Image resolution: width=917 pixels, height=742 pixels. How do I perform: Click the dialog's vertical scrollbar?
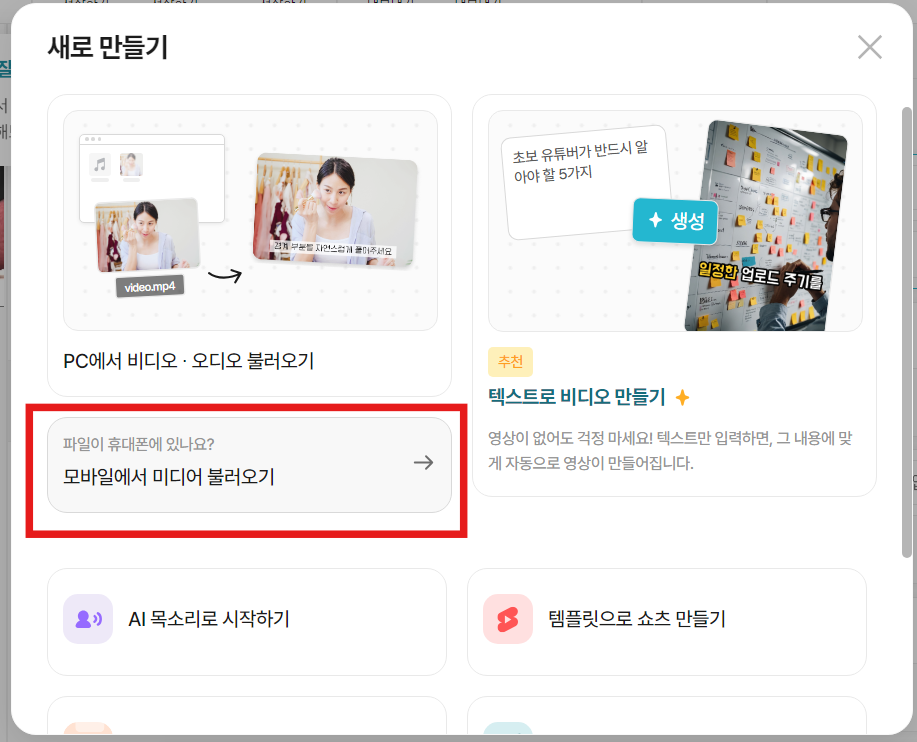click(906, 332)
